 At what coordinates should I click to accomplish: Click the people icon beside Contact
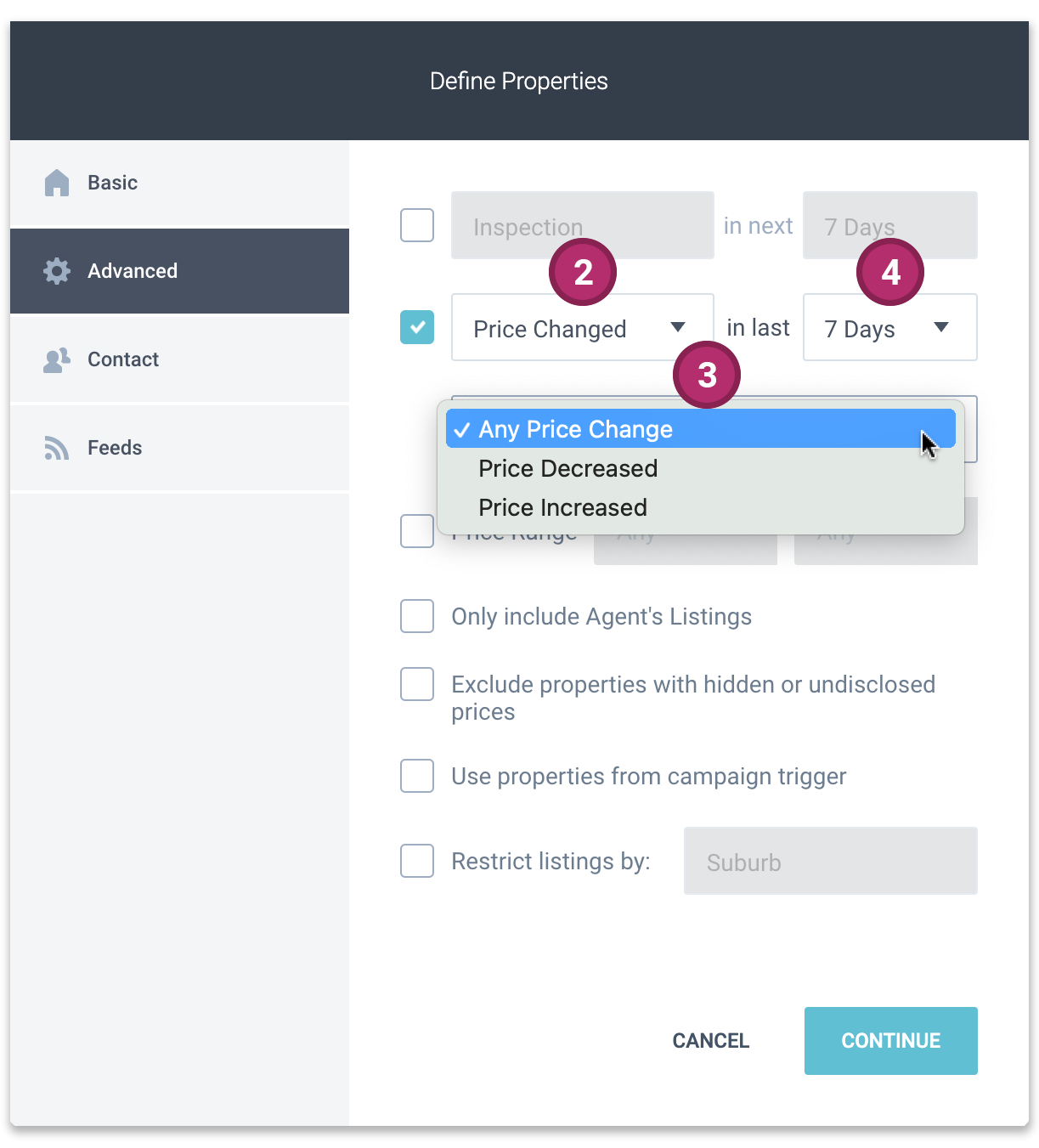click(57, 360)
